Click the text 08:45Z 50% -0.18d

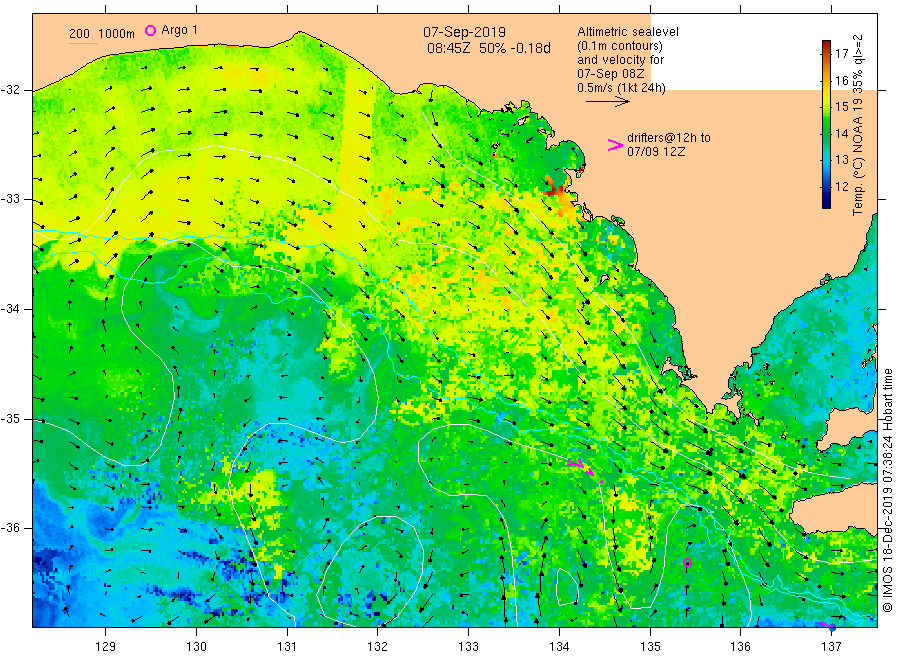click(488, 48)
